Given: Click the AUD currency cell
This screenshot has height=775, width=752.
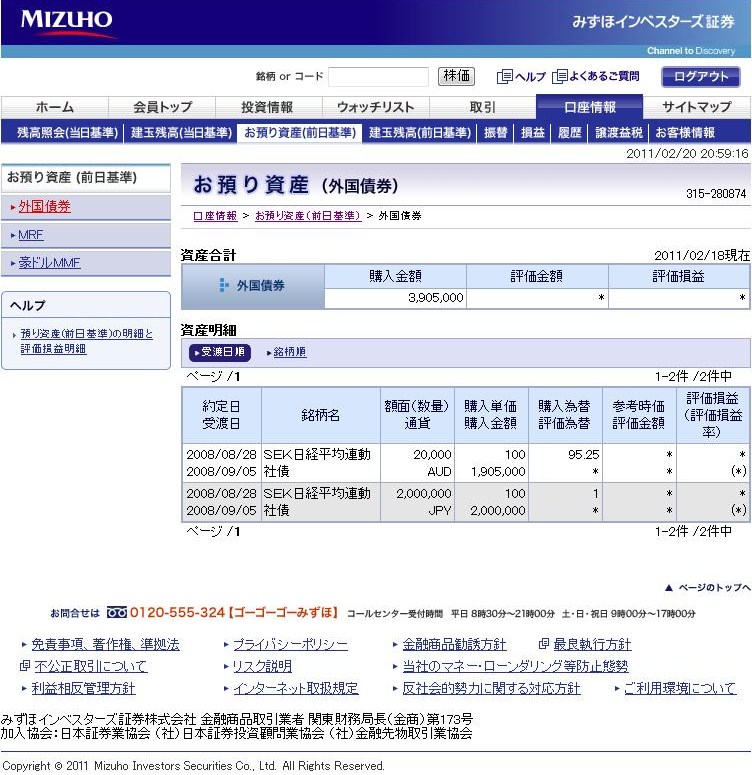Looking at the screenshot, I should coord(440,472).
